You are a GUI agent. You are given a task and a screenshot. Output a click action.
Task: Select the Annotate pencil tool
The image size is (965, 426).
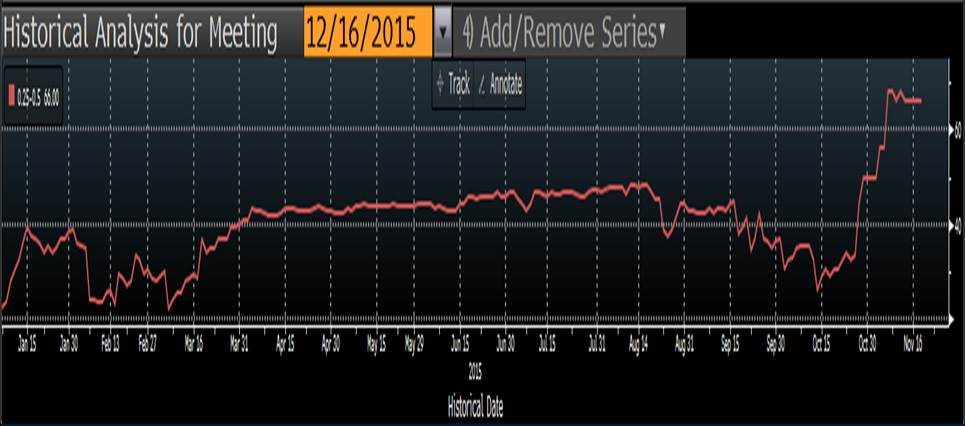tap(499, 85)
